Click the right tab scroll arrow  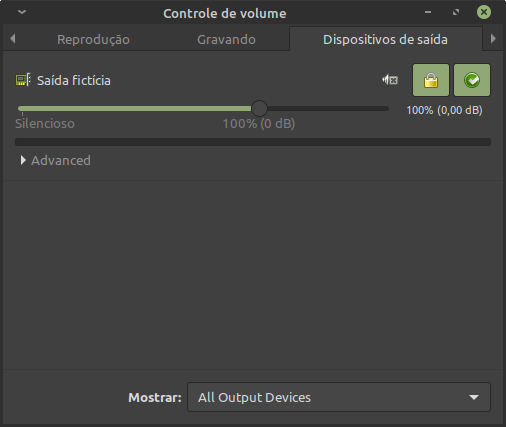click(x=493, y=39)
